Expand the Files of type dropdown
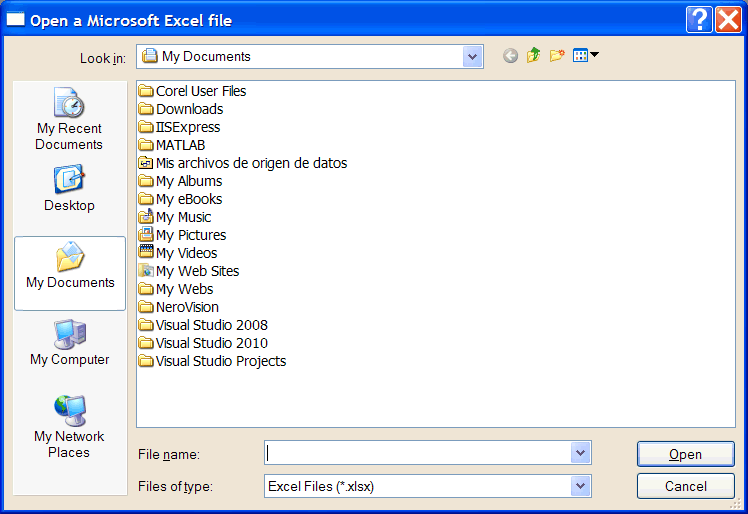748x514 pixels. coord(581,486)
